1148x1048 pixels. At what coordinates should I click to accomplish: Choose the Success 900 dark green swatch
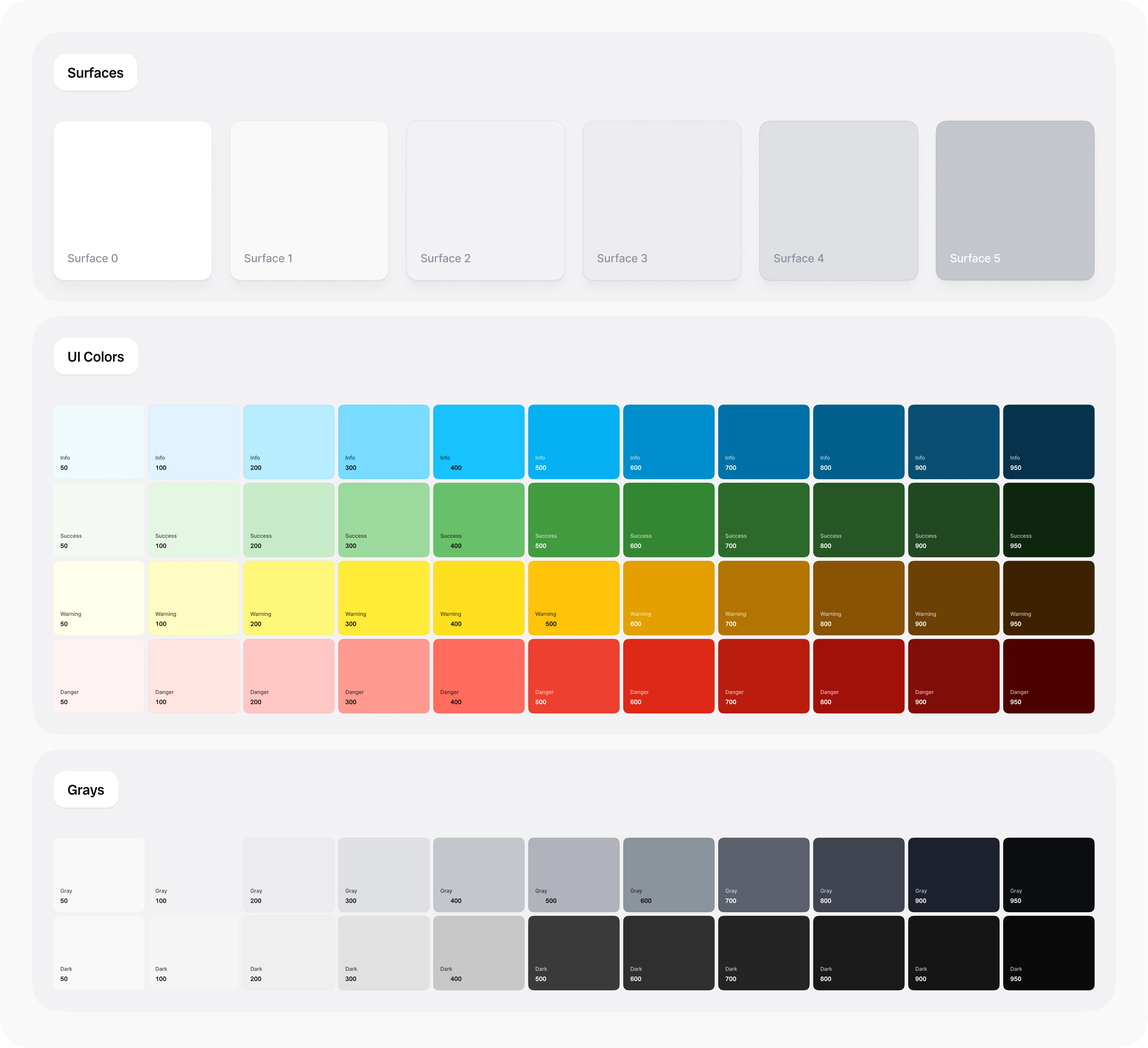click(953, 519)
